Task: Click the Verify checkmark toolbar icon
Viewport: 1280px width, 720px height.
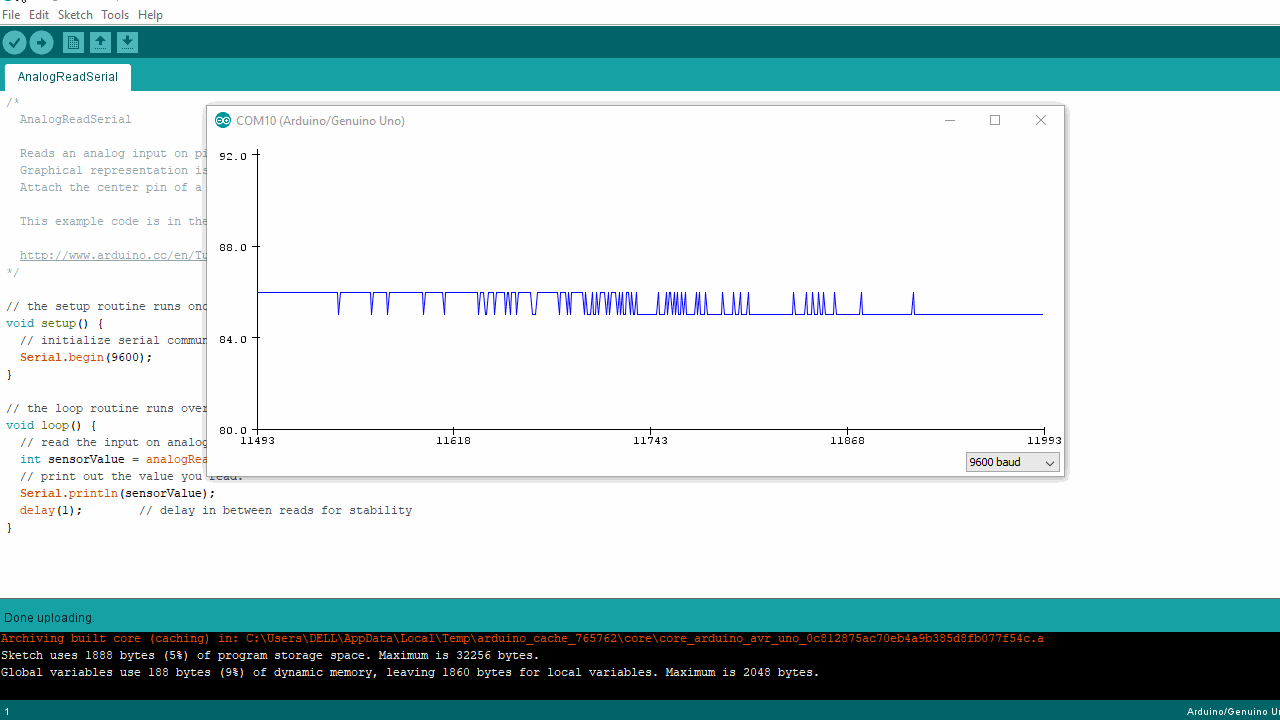Action: 14,42
